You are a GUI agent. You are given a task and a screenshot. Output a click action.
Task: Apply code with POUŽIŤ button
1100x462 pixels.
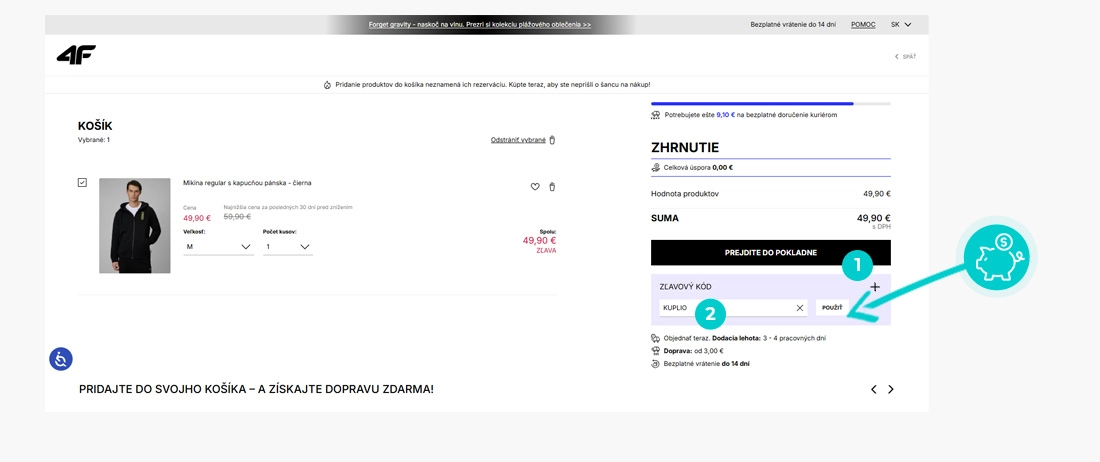pyautogui.click(x=832, y=308)
